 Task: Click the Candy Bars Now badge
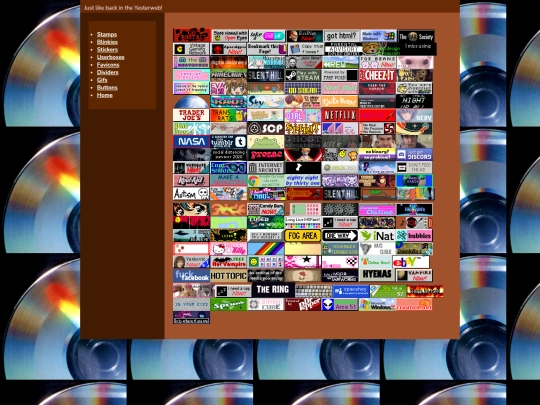tap(266, 209)
